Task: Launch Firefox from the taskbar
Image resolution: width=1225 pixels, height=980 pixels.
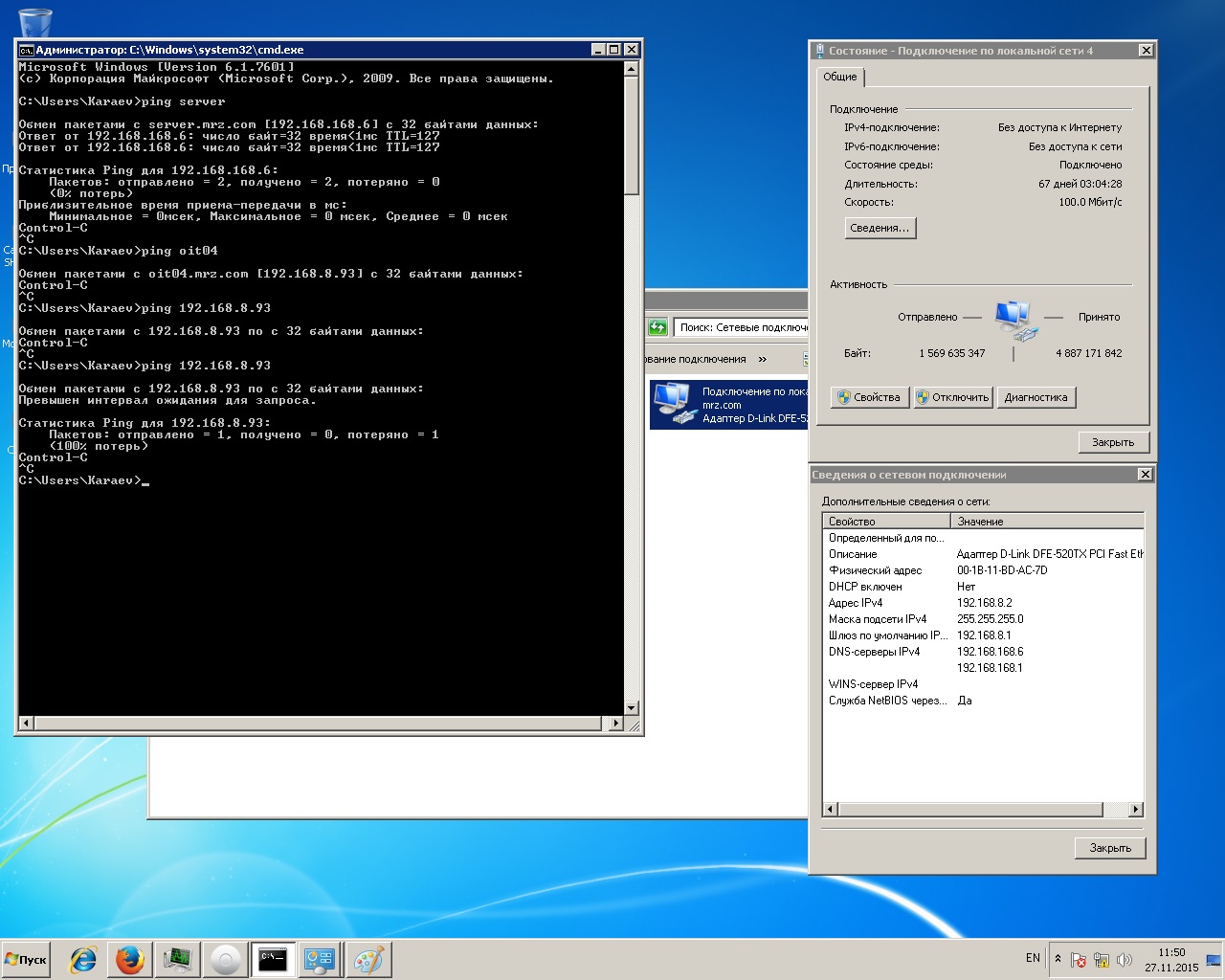Action: pyautogui.click(x=130, y=959)
